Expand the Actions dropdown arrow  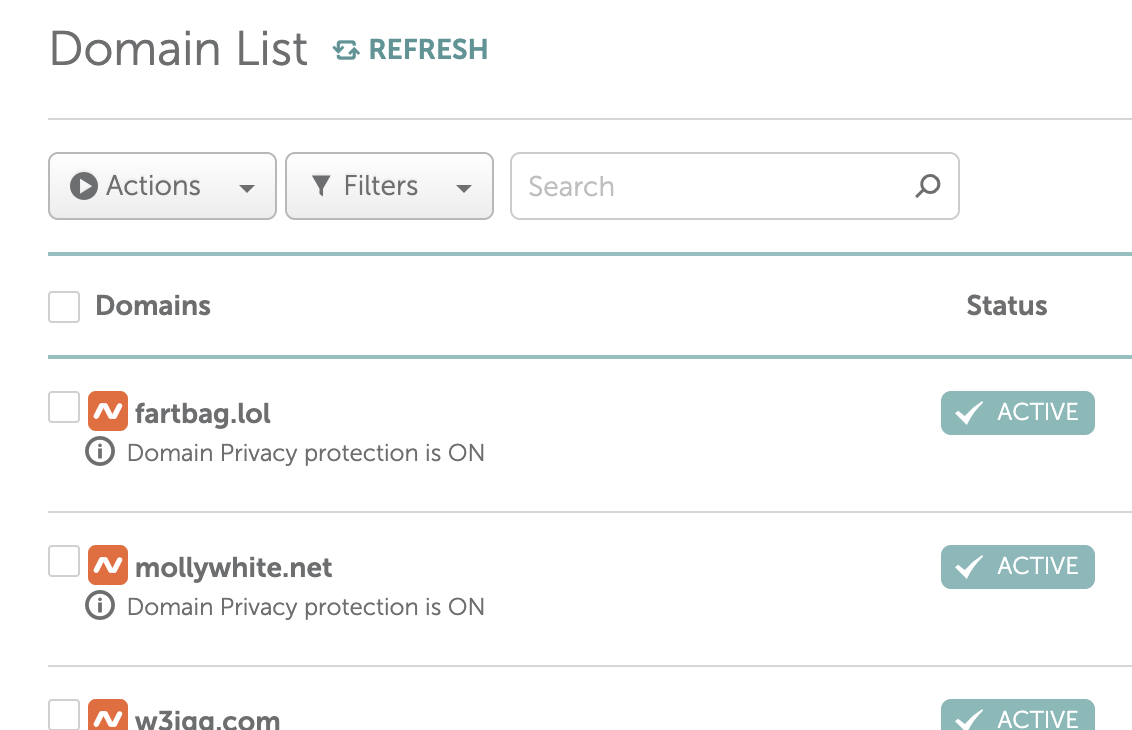coord(247,188)
